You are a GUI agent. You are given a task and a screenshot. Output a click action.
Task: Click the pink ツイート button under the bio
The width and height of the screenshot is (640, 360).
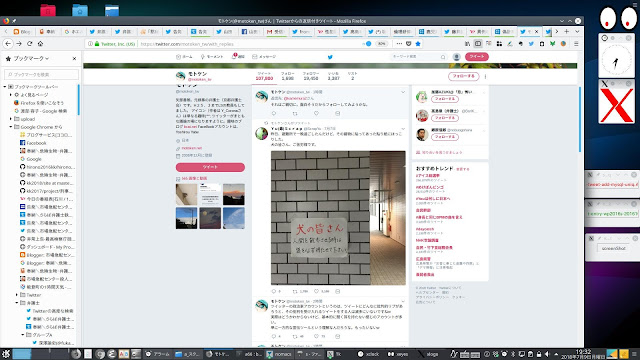pyautogui.click(x=210, y=167)
